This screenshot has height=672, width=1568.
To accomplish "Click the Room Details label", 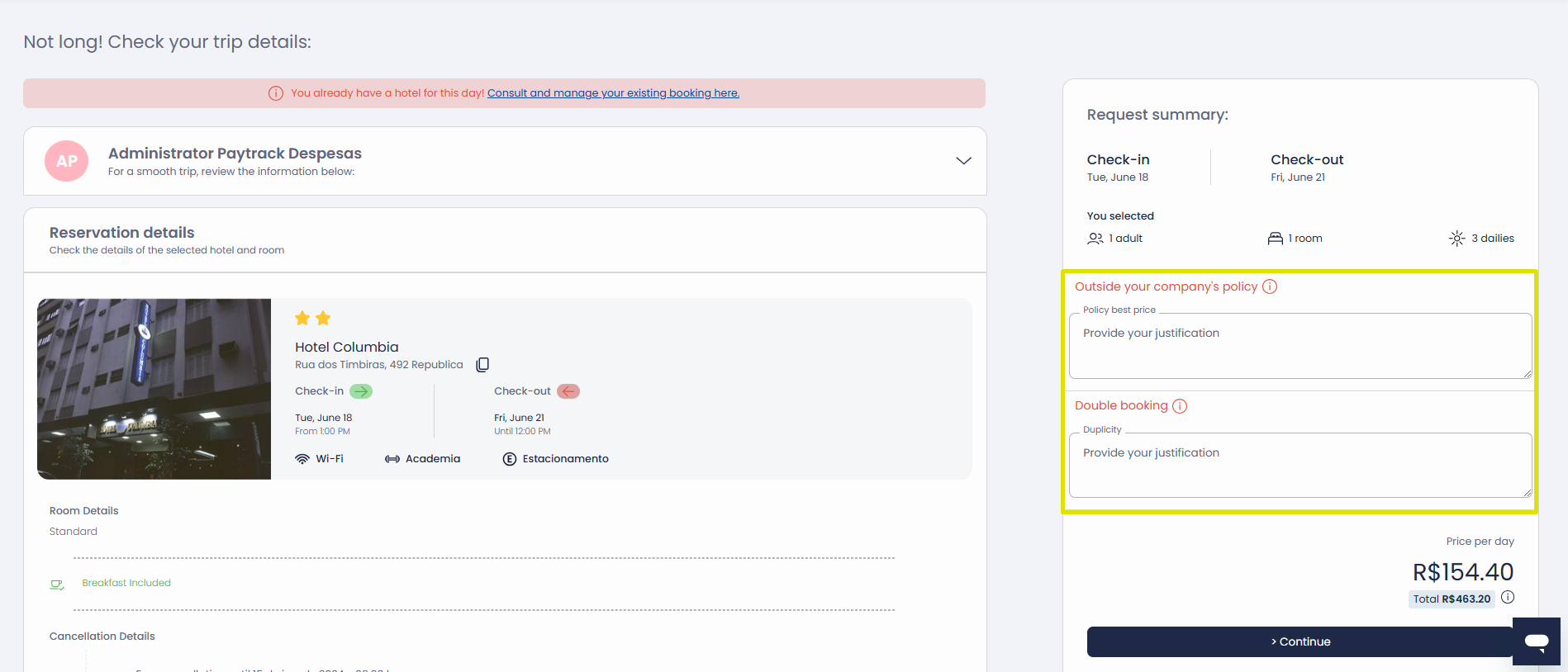I will click(84, 511).
